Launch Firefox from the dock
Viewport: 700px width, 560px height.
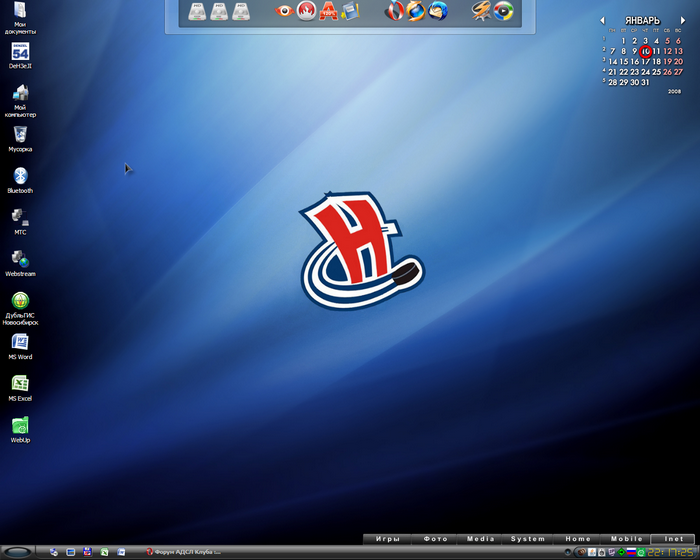[x=416, y=11]
